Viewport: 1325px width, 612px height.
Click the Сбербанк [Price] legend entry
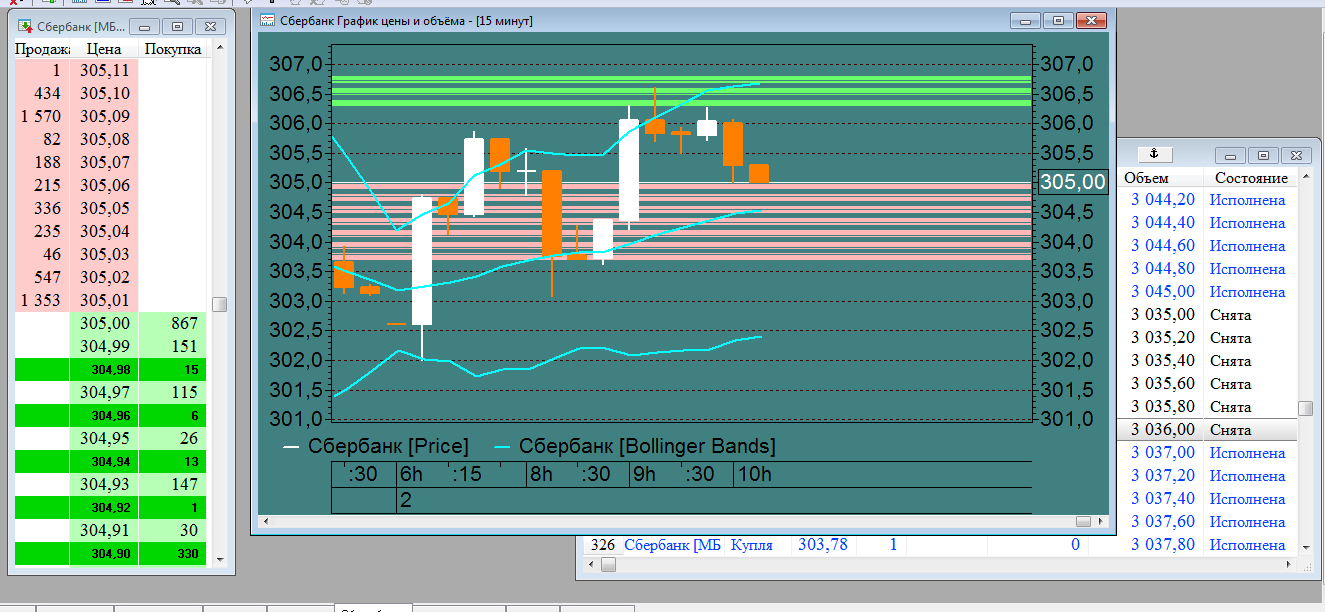pos(376,446)
